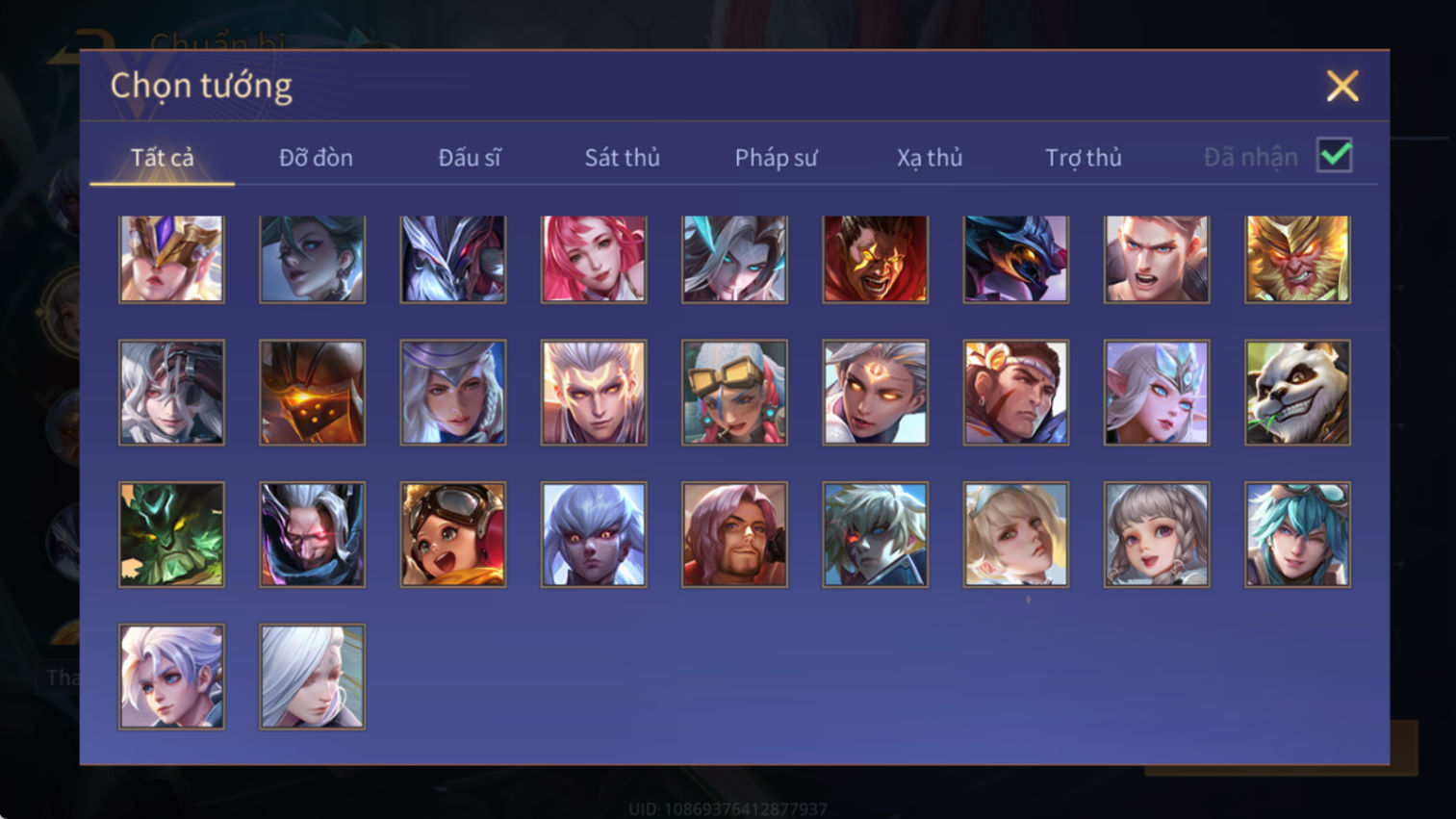Image resolution: width=1456 pixels, height=819 pixels.
Task: Select the elf hero with crystal crown
Action: (1157, 393)
